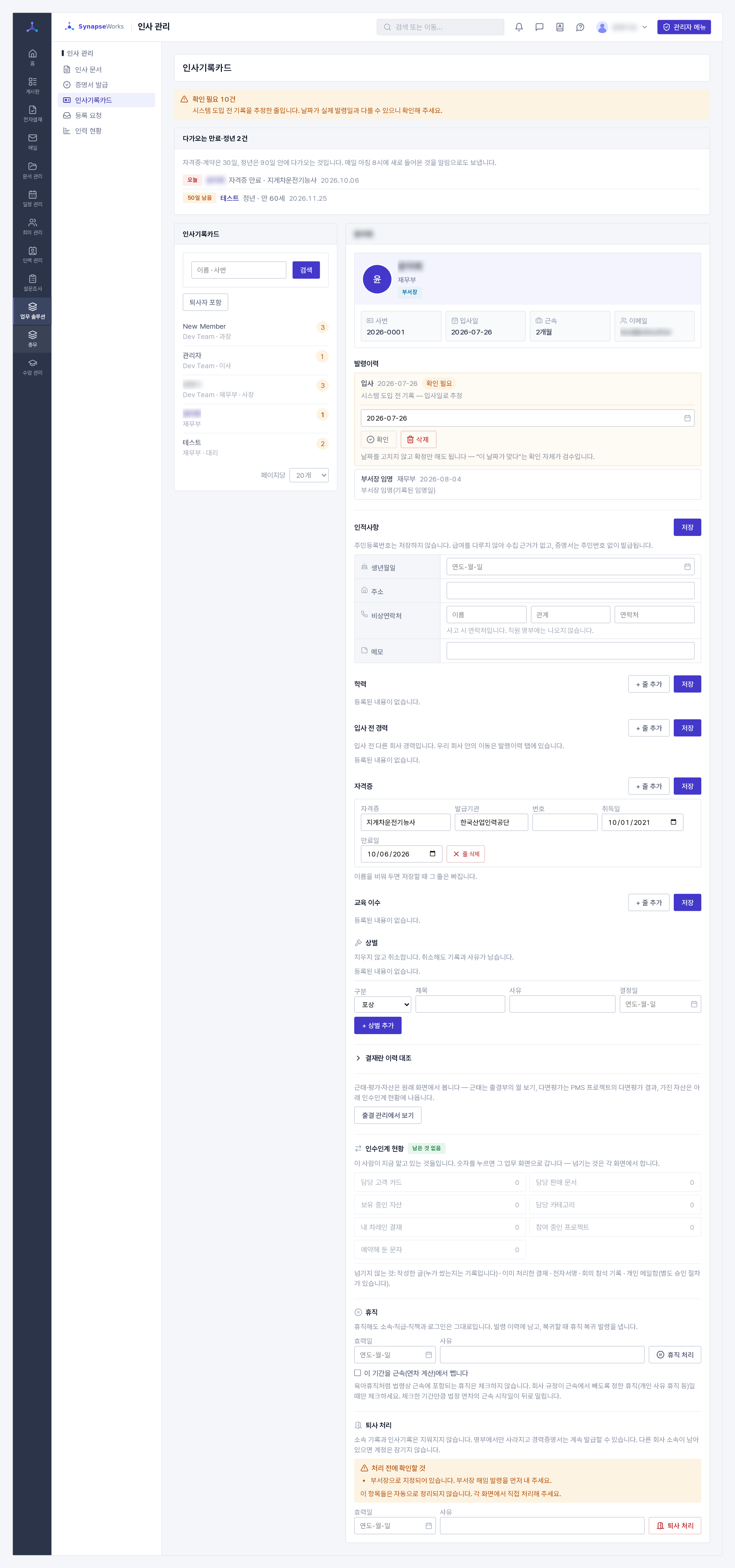The height and width of the screenshot is (1568, 735).
Task: Check 이 기간을 근속에서 뺍니다 checkbox
Action: click(358, 1373)
